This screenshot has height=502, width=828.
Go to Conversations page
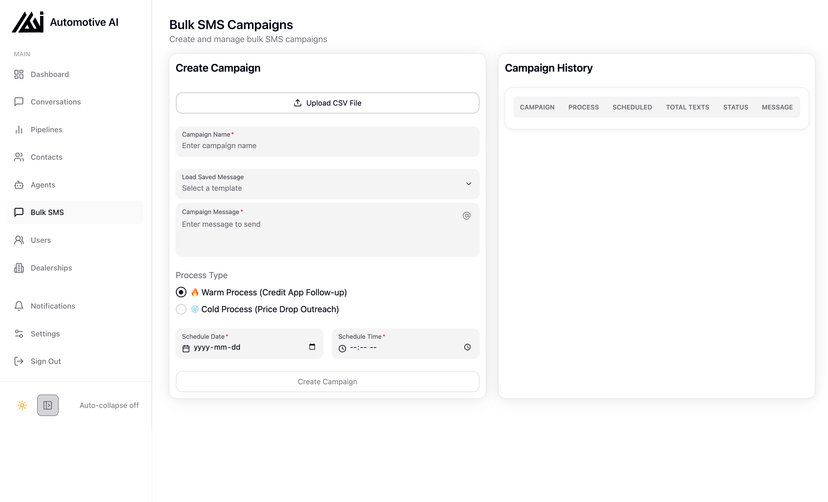click(x=76, y=102)
